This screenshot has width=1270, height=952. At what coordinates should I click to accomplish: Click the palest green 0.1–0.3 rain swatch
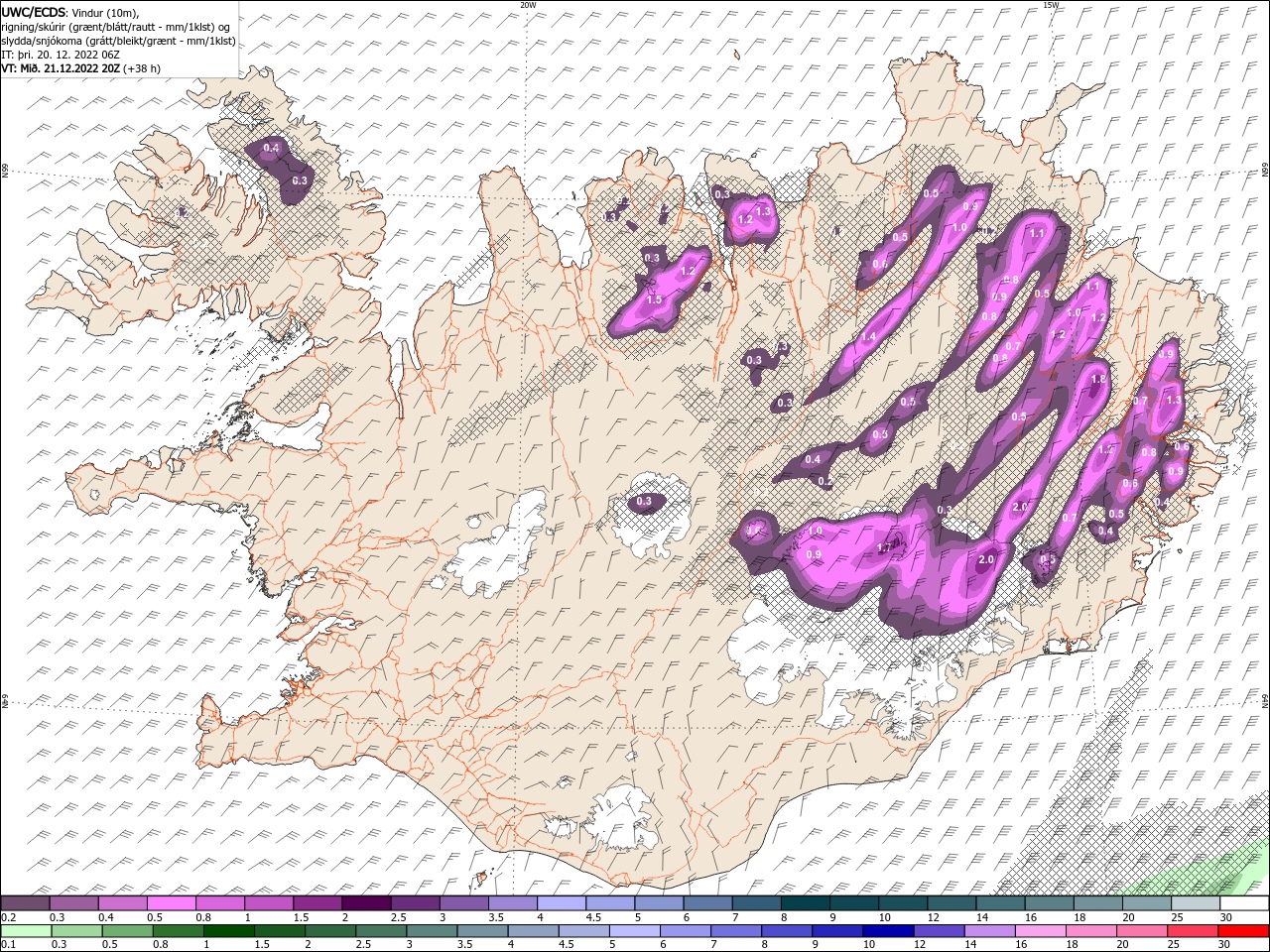click(x=25, y=930)
